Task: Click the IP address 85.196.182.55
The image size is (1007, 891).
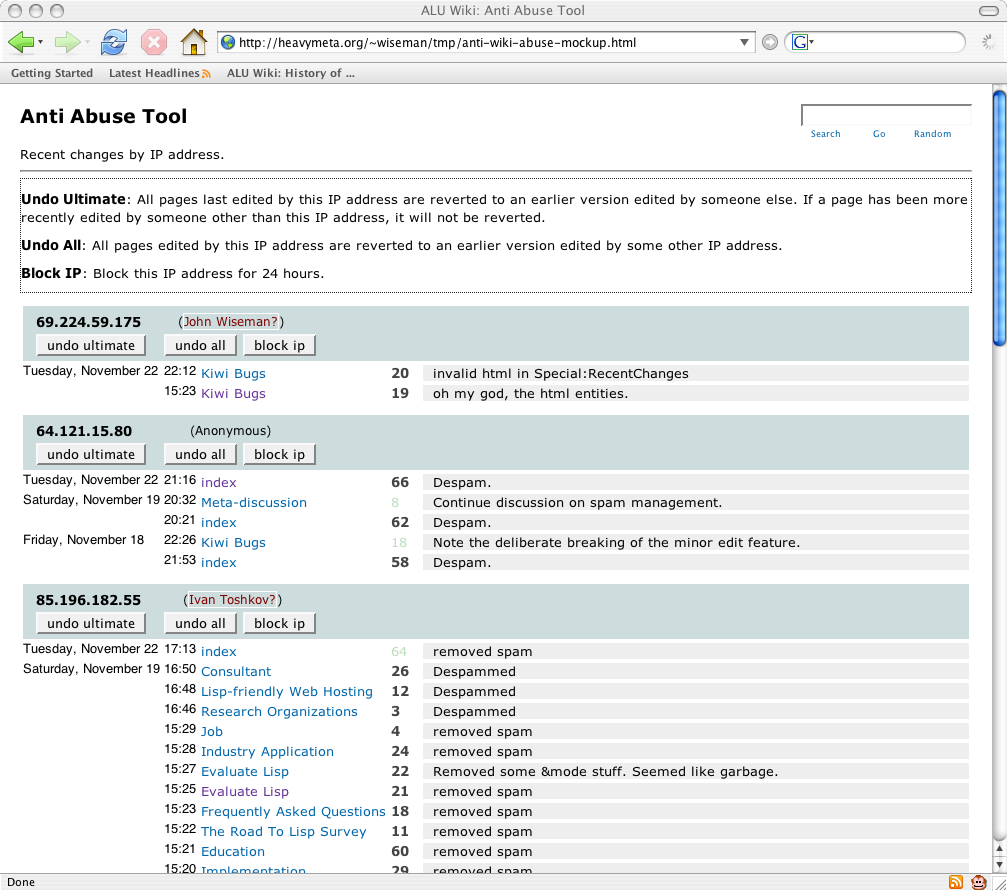Action: [88, 601]
